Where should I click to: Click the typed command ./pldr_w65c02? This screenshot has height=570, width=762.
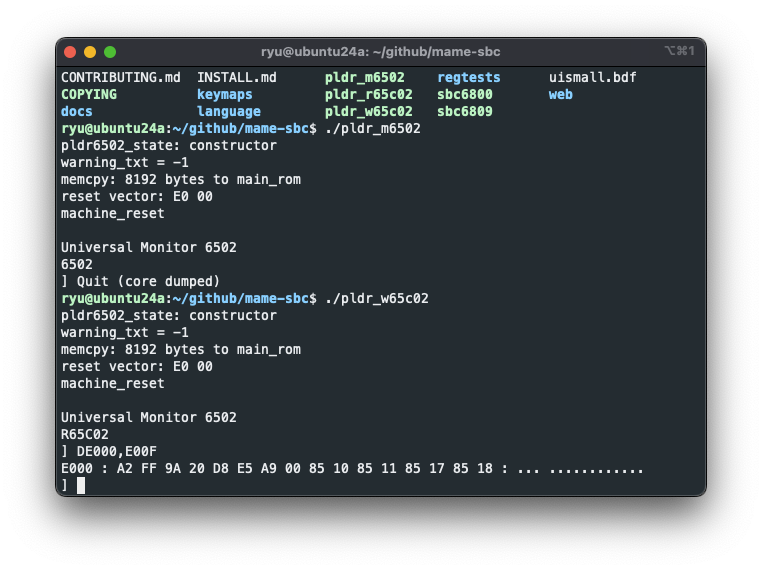click(x=377, y=298)
